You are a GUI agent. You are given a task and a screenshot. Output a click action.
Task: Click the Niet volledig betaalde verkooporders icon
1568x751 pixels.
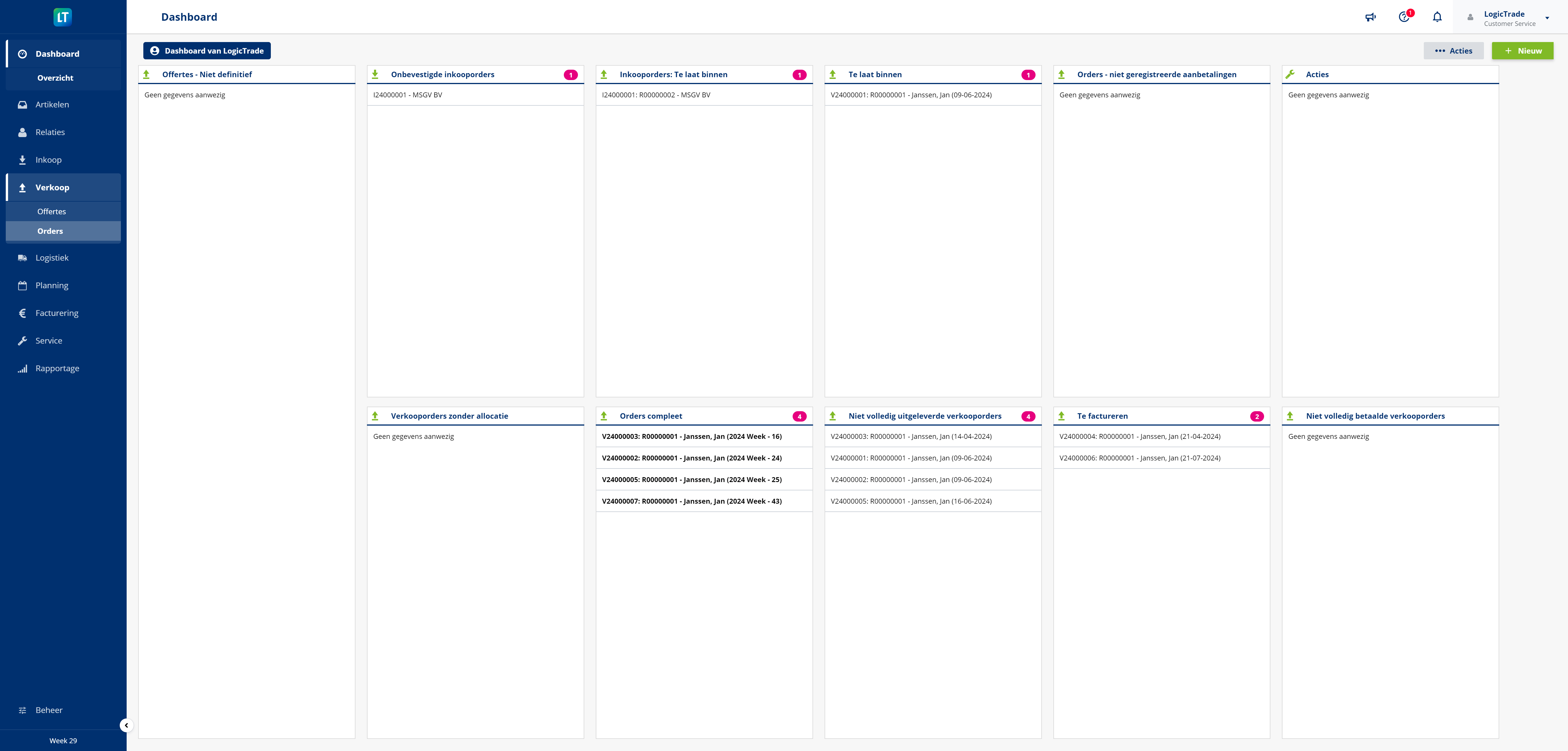pyautogui.click(x=1290, y=416)
